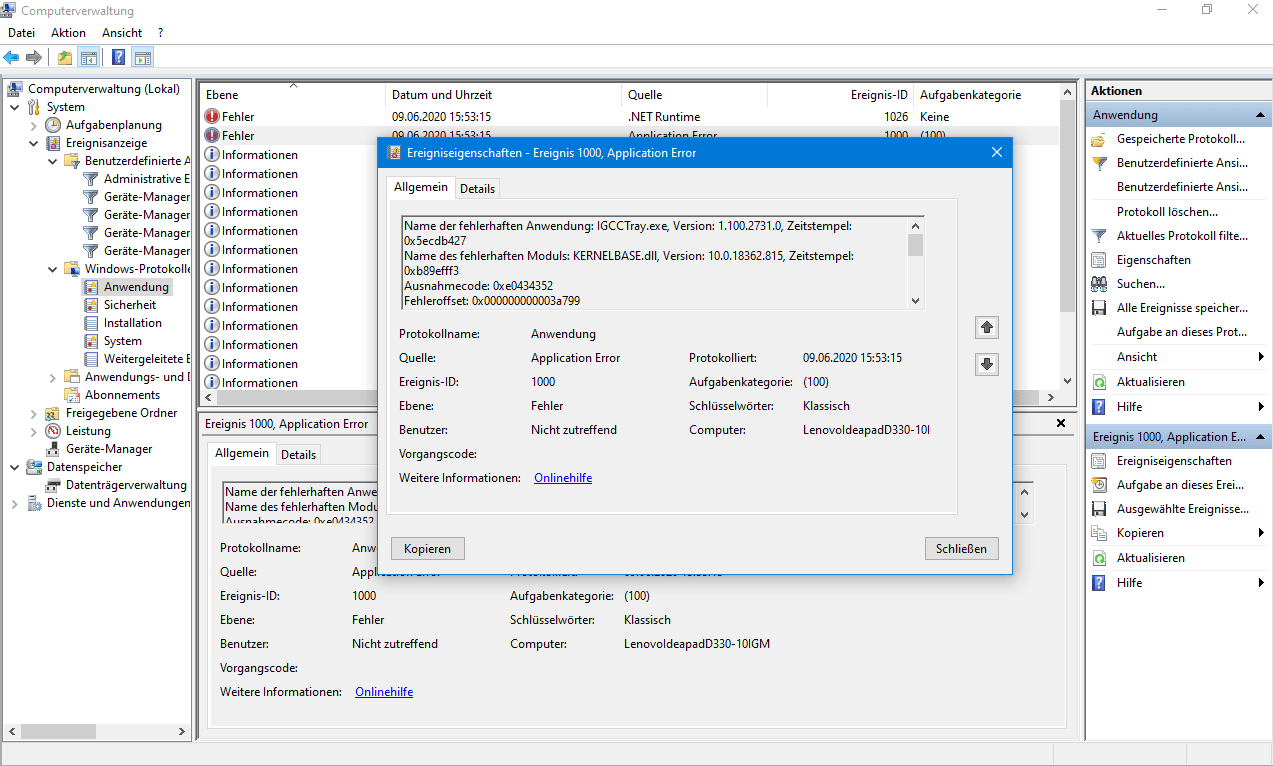The width and height of the screenshot is (1273, 766).
Task: Open the Kopieren submenu in actions pane
Action: tap(1178, 533)
